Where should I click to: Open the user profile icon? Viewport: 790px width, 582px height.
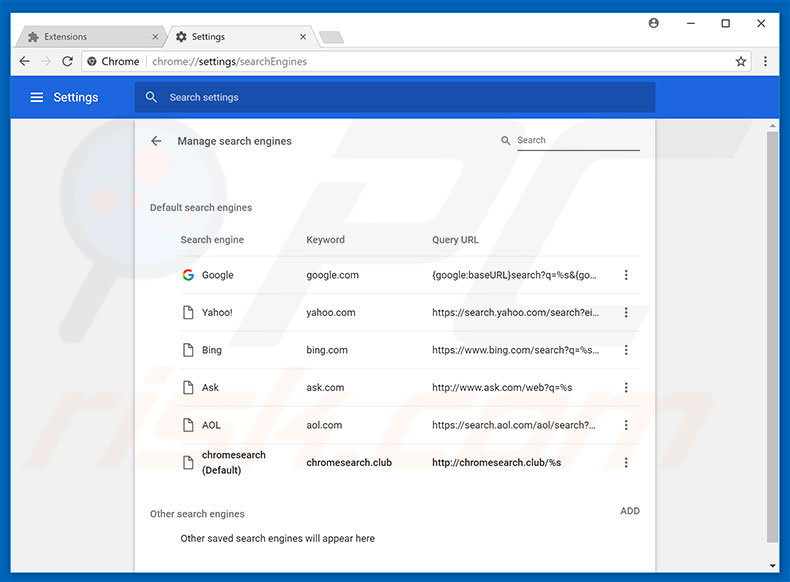653,23
